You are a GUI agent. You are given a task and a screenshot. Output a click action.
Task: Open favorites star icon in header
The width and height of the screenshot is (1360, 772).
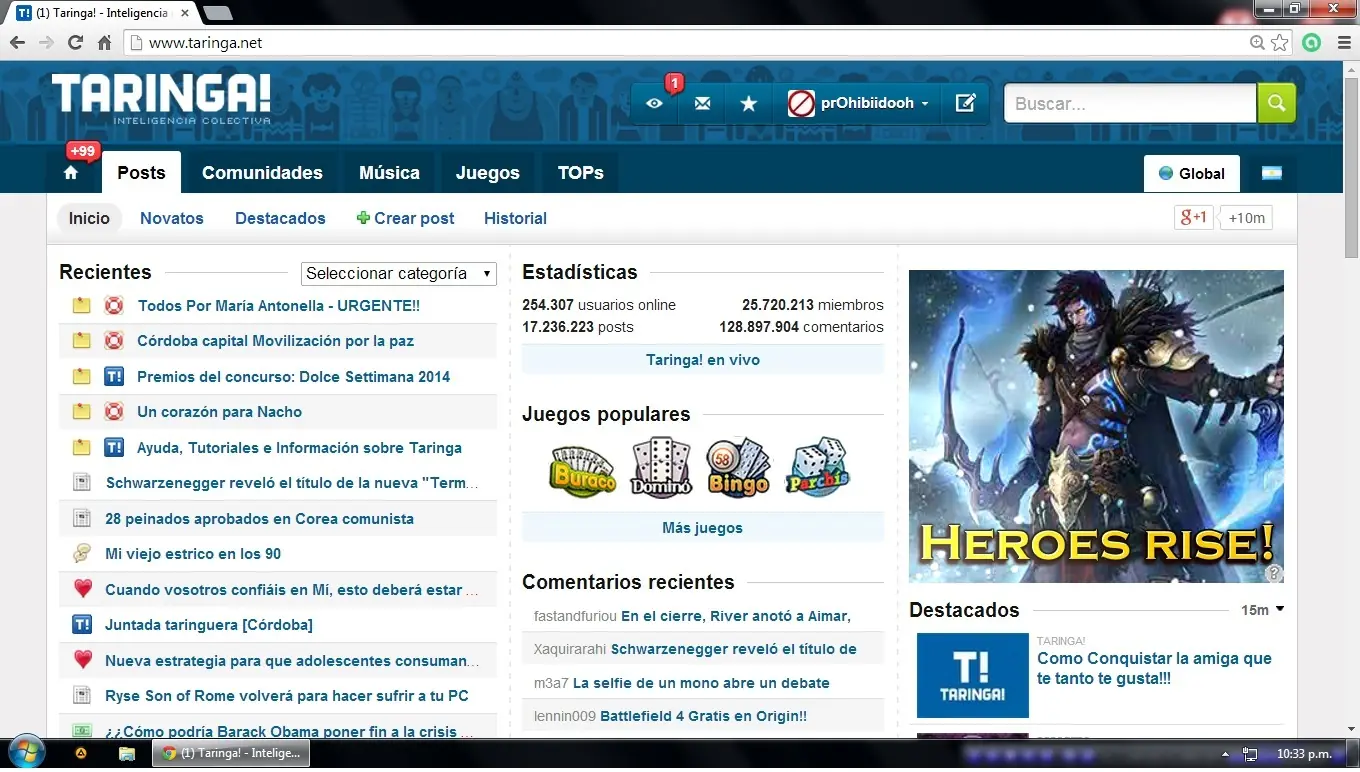(x=748, y=103)
